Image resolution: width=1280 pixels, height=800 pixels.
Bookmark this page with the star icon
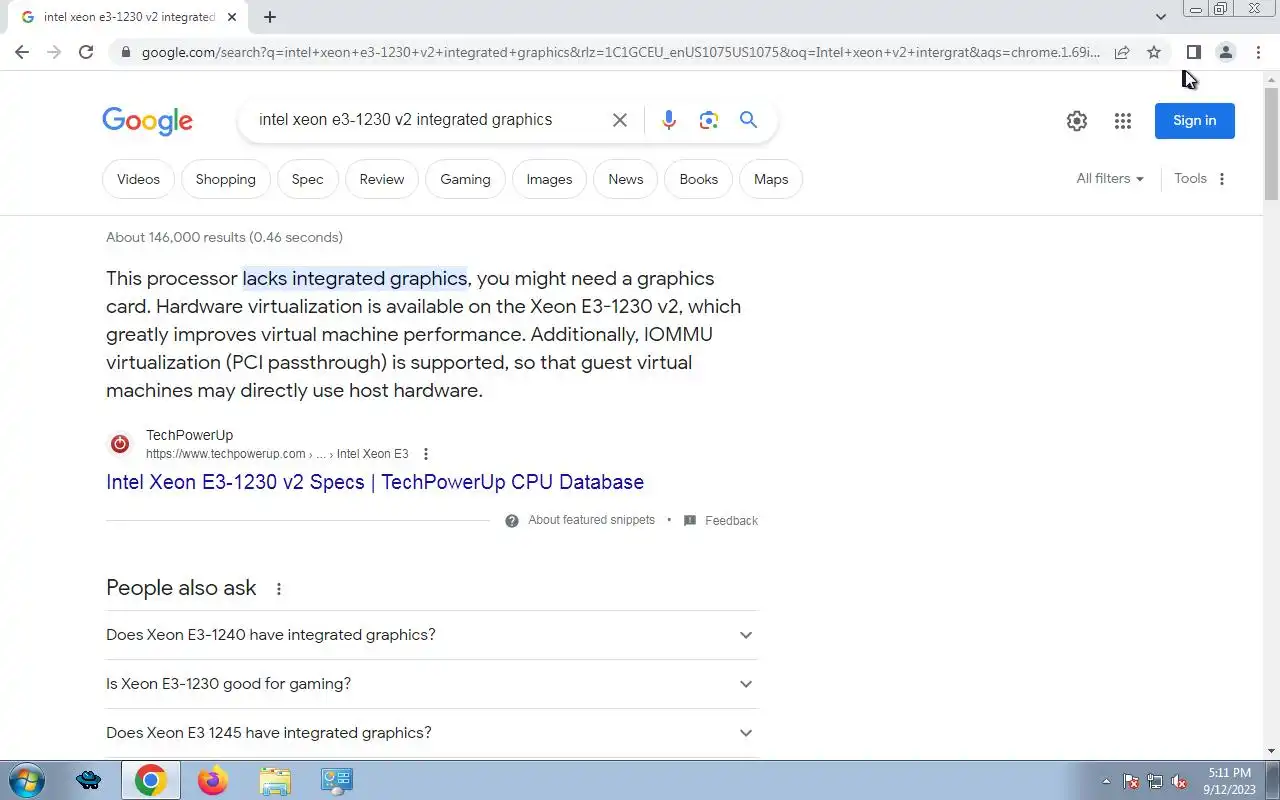[x=1154, y=52]
